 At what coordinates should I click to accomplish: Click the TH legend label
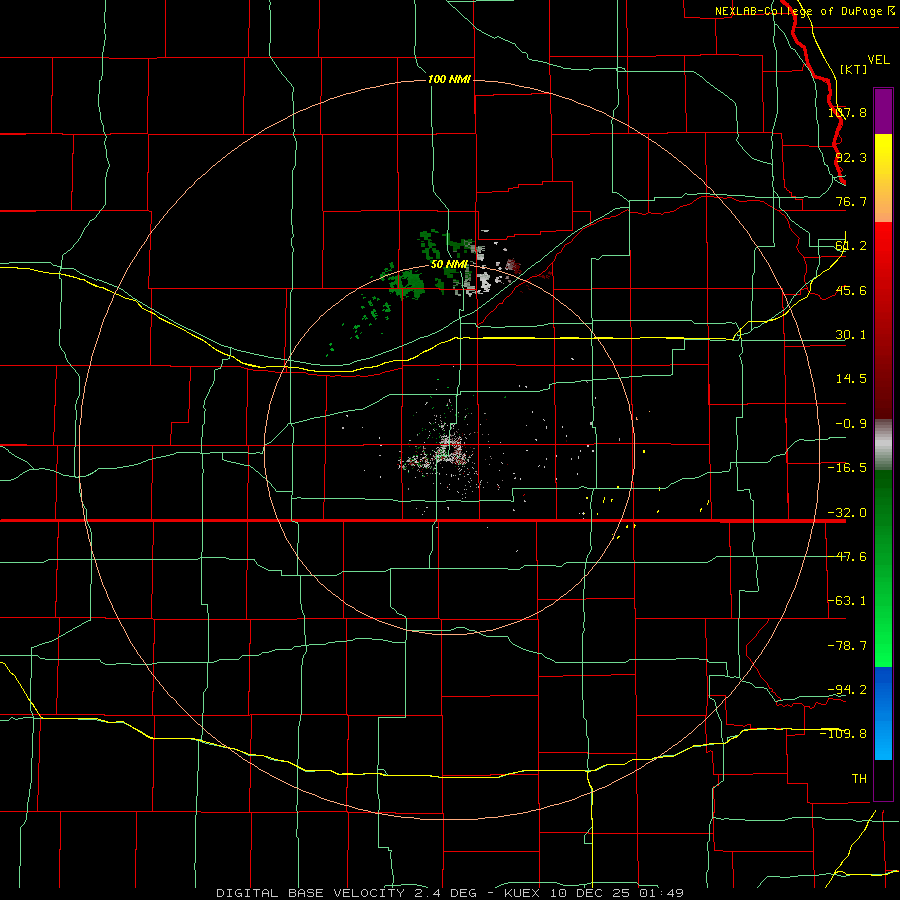tap(859, 778)
